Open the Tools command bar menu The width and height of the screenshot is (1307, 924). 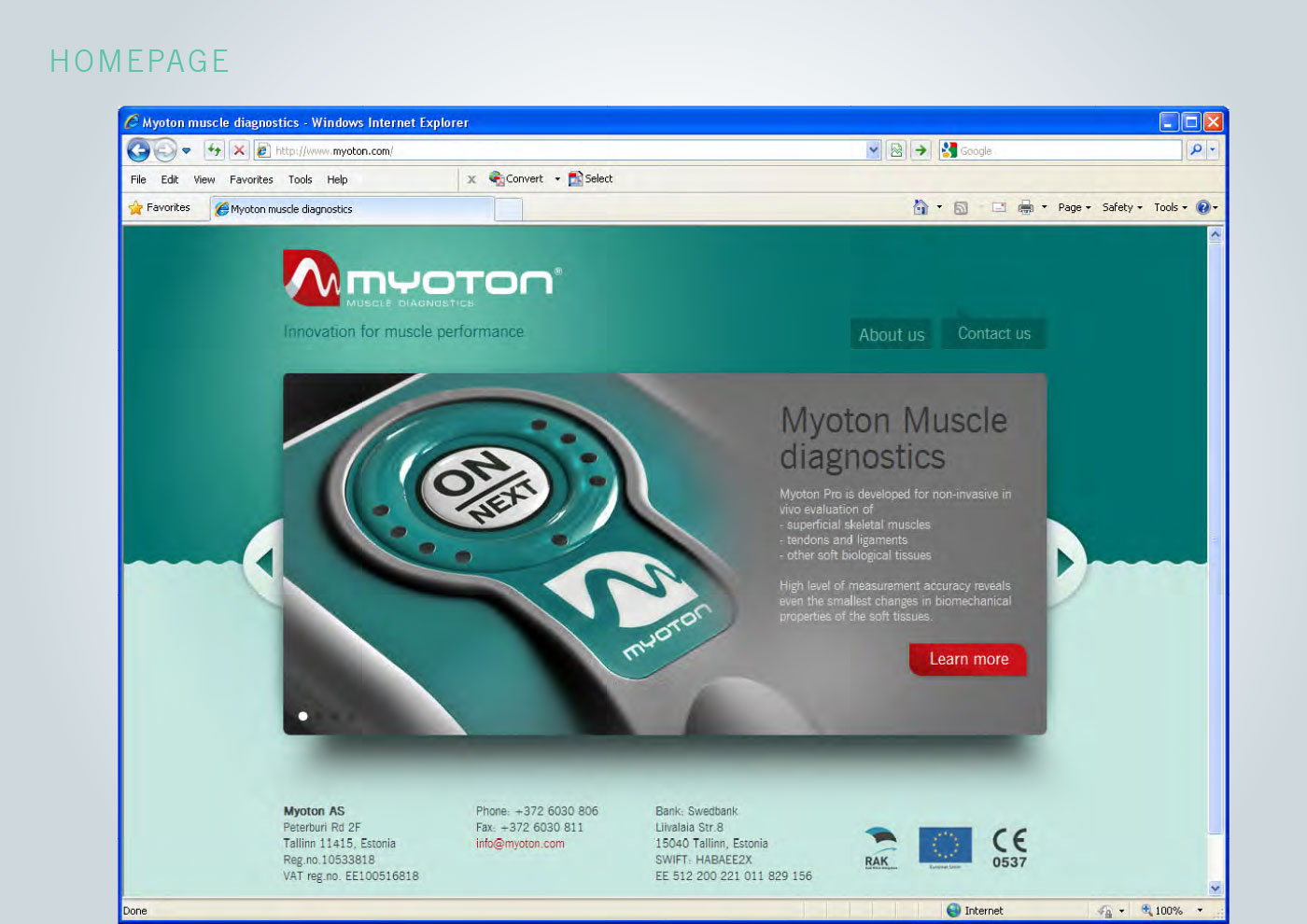coord(1171,207)
